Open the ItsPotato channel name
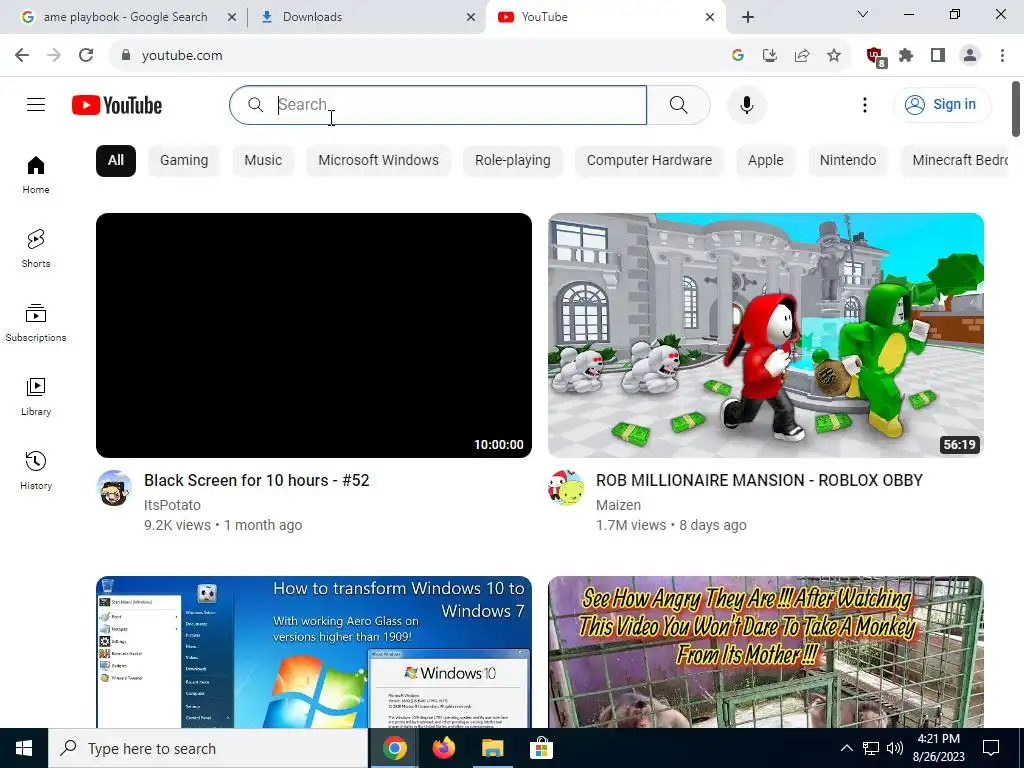This screenshot has width=1024, height=768. coord(172,505)
